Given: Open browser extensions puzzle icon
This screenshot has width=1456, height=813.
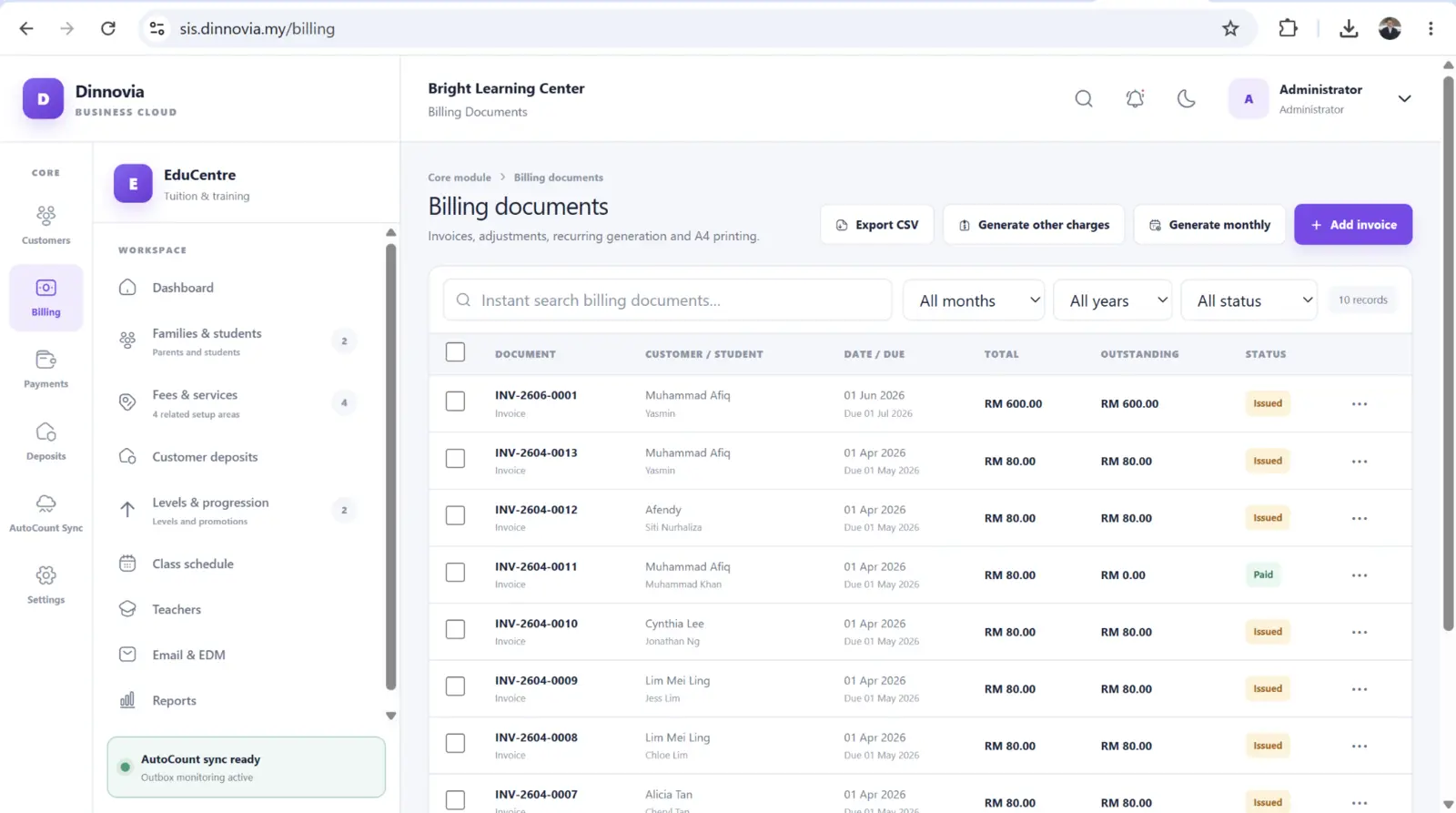Looking at the screenshot, I should click(1288, 28).
